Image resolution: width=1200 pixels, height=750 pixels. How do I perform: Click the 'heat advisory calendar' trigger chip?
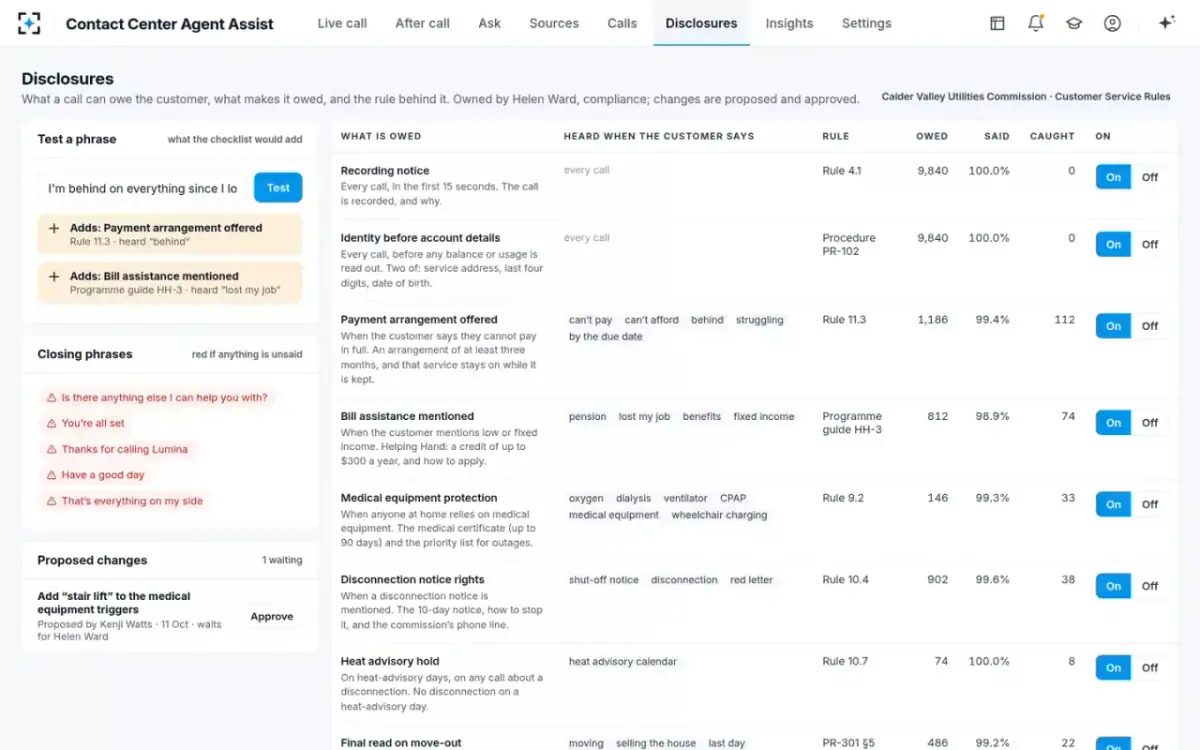[x=623, y=662]
